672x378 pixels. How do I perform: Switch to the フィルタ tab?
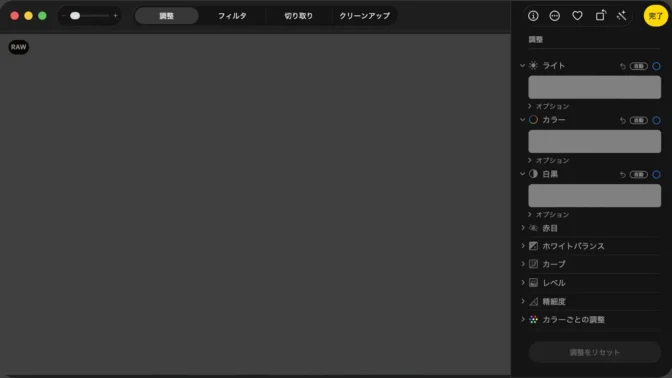(x=232, y=16)
